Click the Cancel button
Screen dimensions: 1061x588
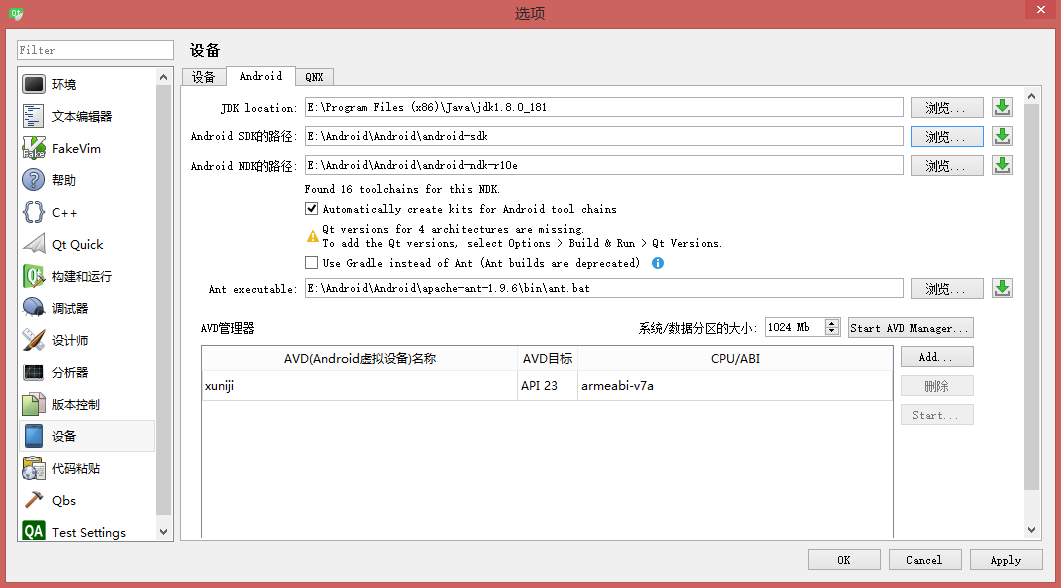[x=924, y=560]
